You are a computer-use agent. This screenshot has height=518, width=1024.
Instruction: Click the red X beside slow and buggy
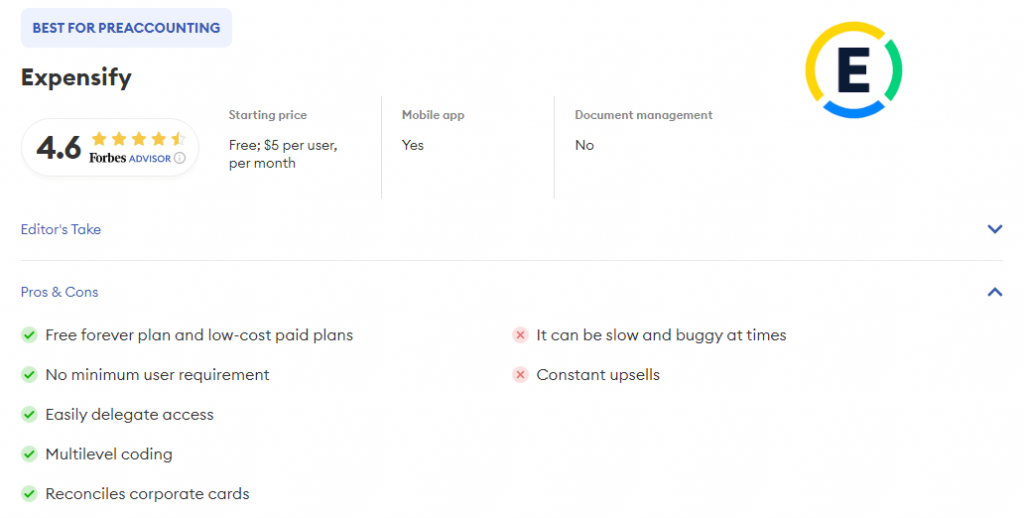520,335
